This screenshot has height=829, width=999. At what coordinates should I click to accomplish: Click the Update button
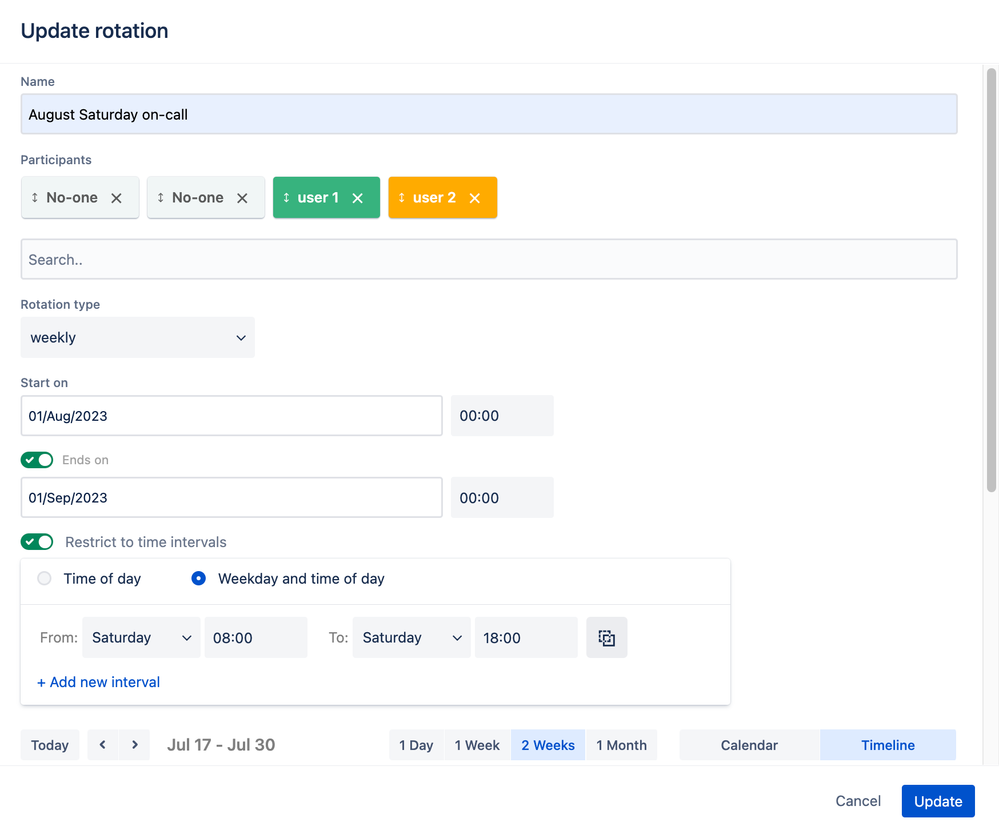[938, 801]
